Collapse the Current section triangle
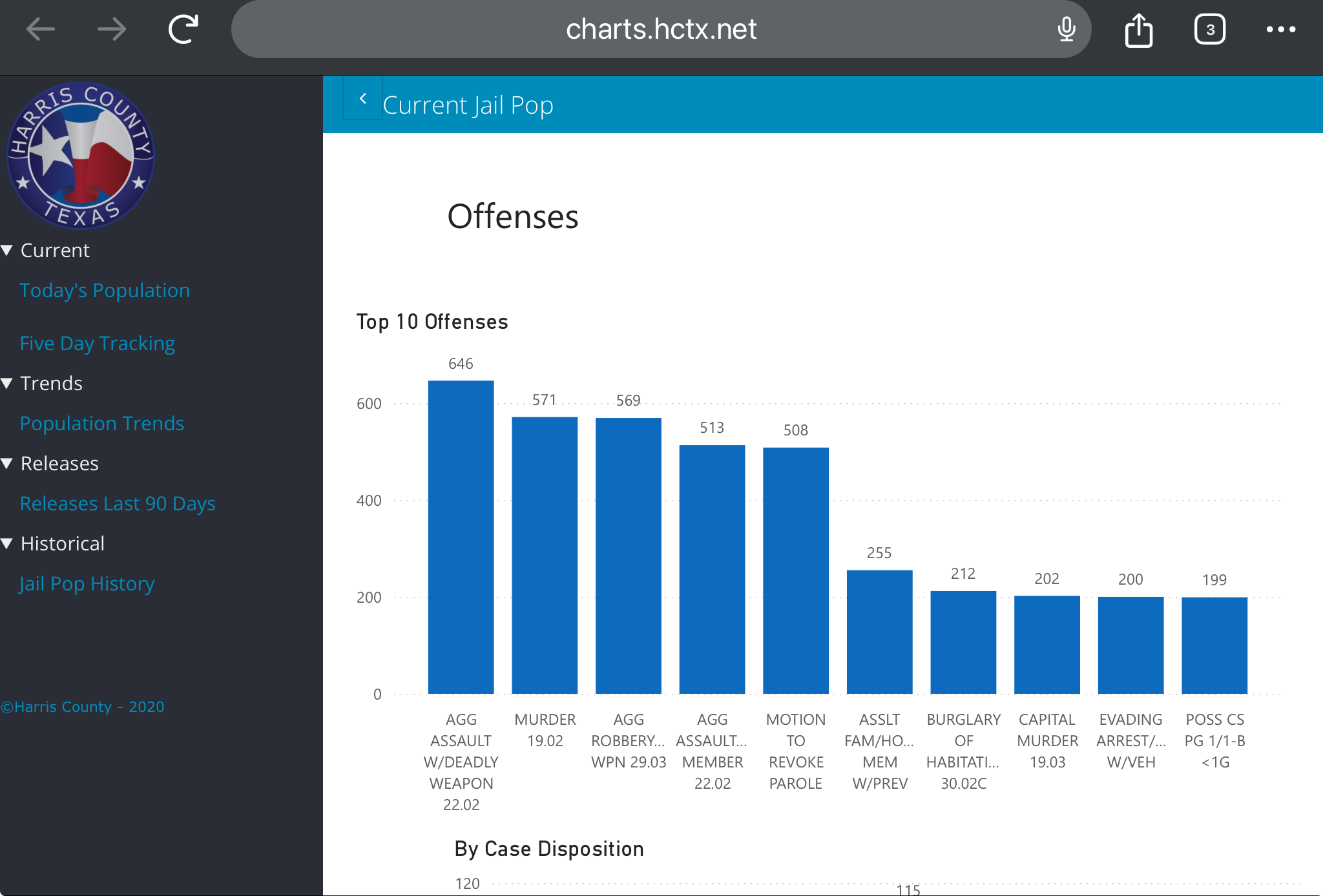 (8, 250)
